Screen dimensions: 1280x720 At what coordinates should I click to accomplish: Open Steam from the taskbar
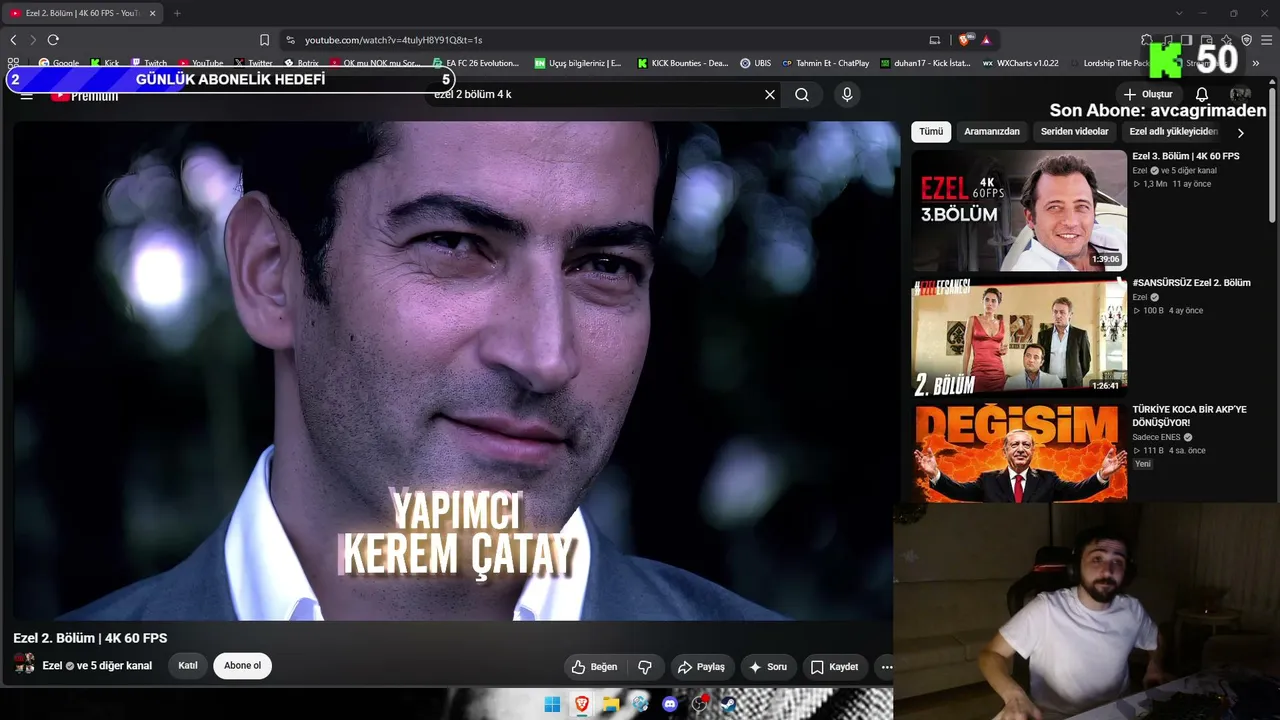(x=729, y=704)
